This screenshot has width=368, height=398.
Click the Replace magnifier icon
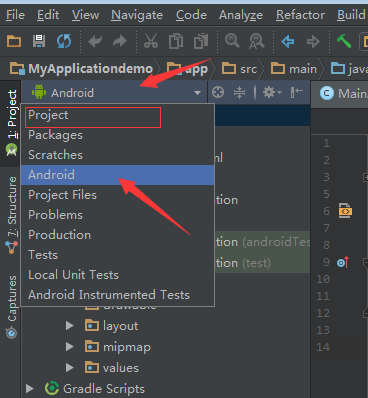(257, 41)
